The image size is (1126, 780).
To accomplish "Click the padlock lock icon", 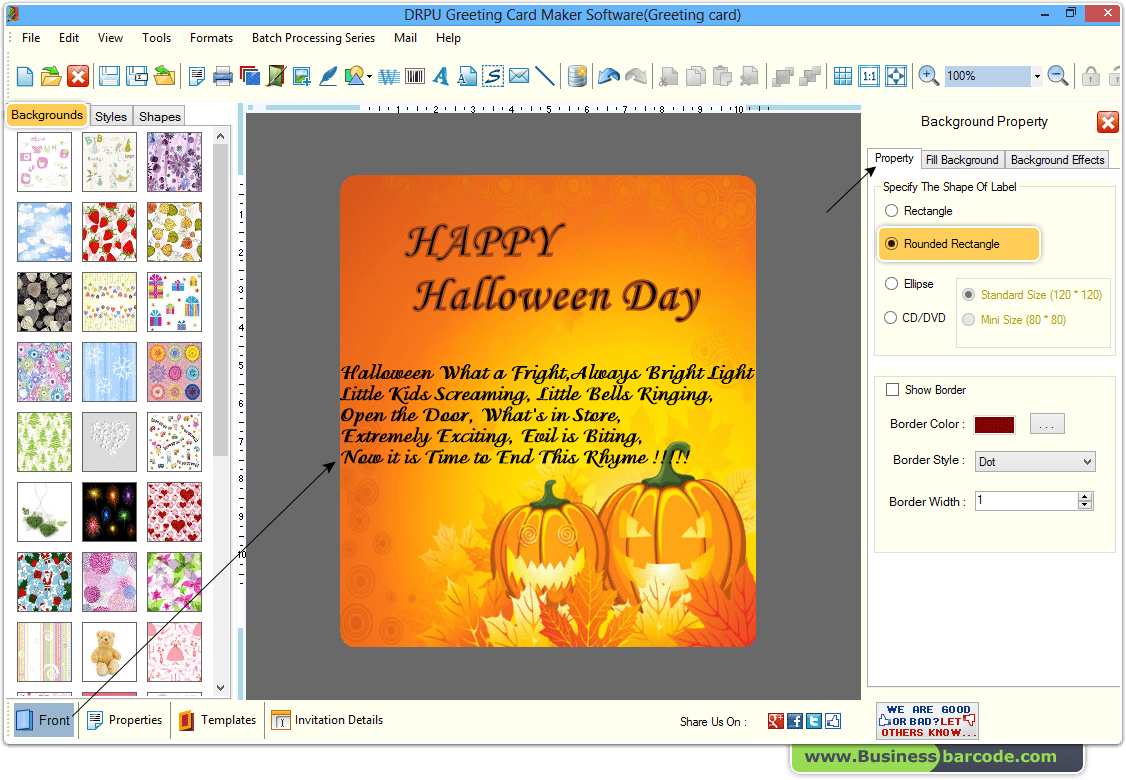I will click(1091, 76).
